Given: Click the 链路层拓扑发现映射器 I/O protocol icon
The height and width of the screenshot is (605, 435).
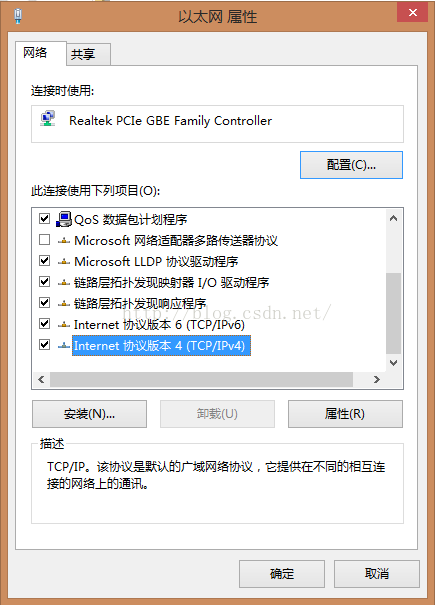Looking at the screenshot, I should (64, 283).
